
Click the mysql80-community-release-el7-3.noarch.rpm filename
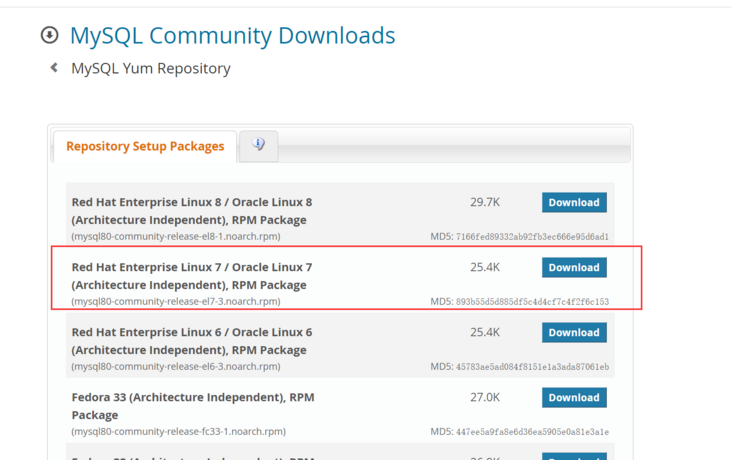click(x=176, y=302)
